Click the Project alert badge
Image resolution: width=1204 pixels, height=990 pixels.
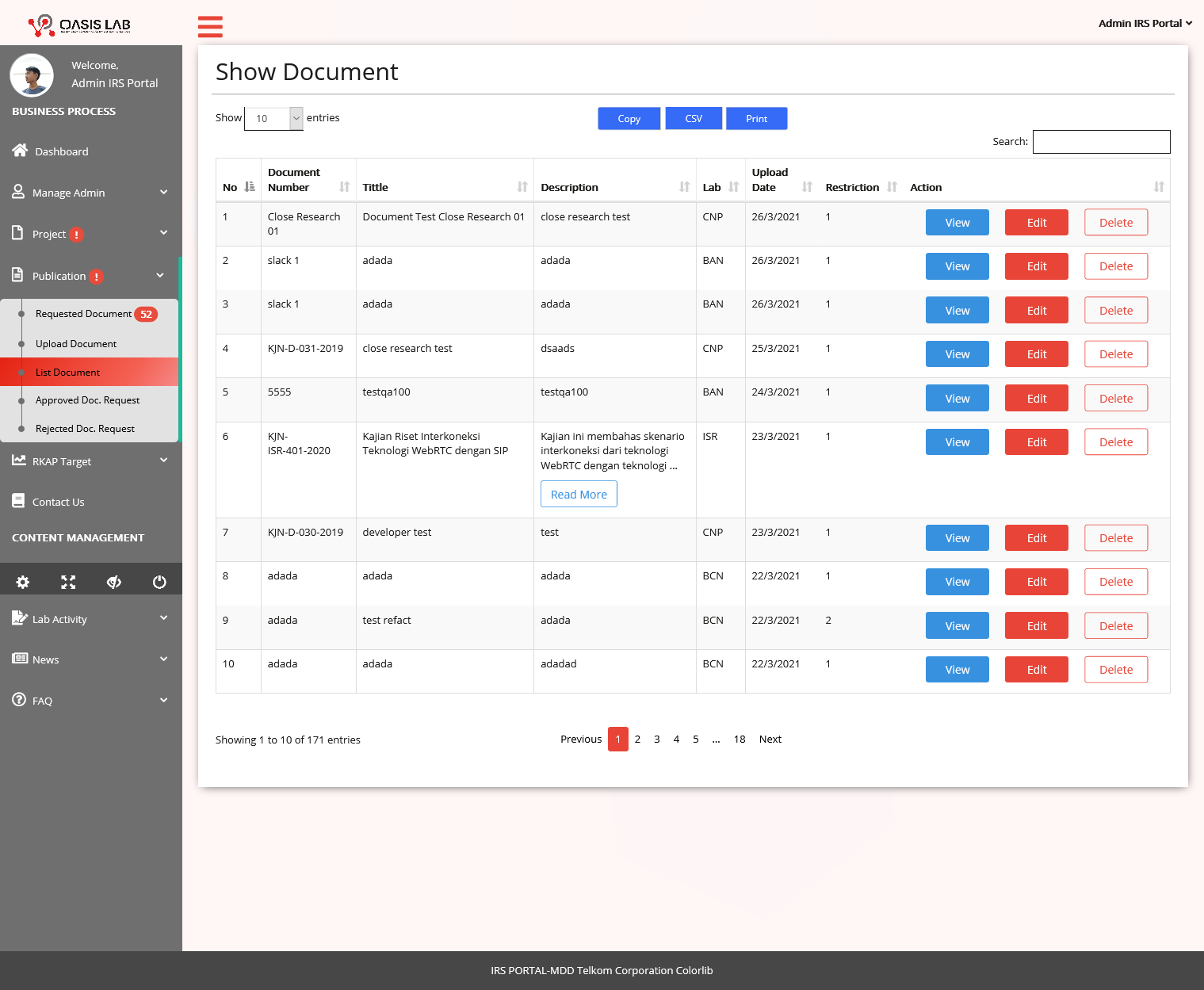click(76, 235)
